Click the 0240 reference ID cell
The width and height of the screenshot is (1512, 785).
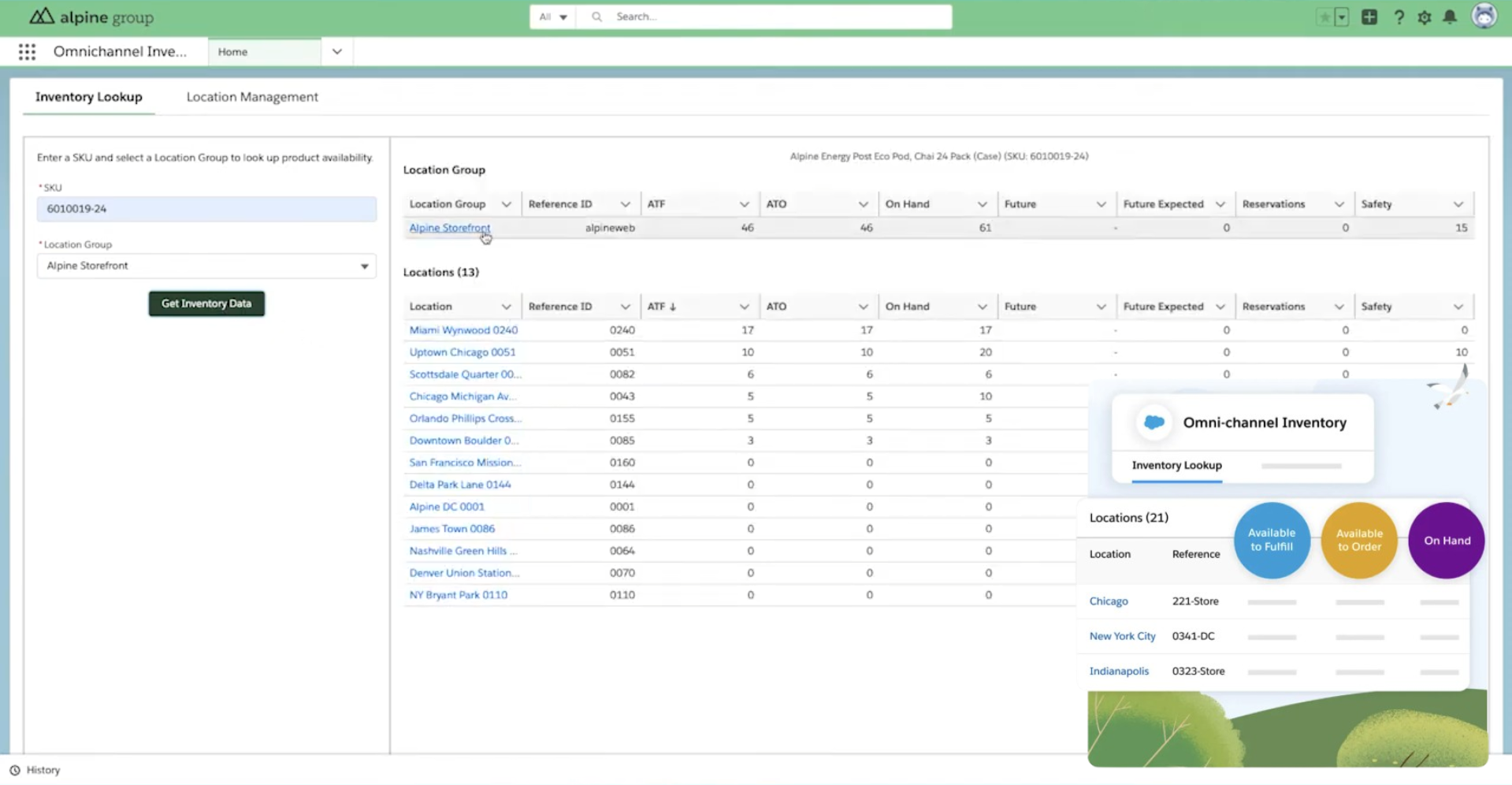pos(622,330)
